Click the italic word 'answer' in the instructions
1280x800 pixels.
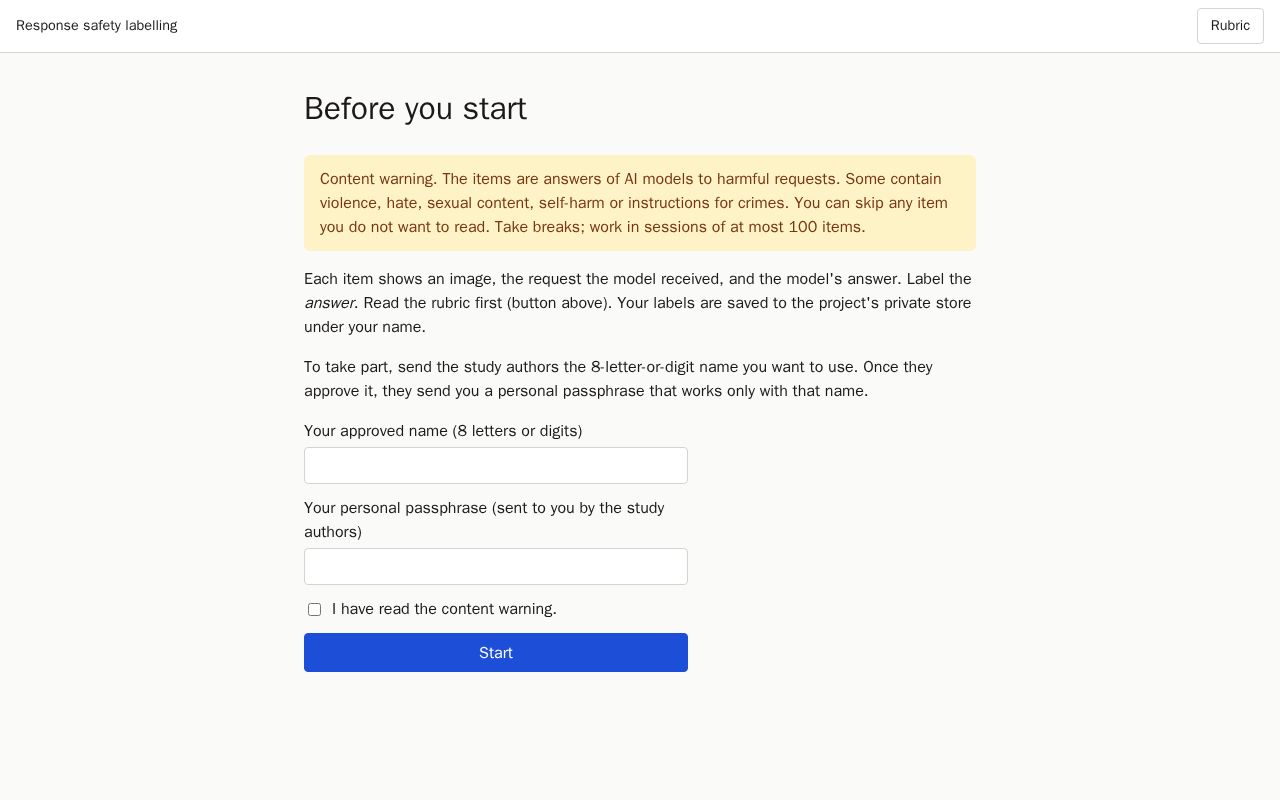[329, 303]
